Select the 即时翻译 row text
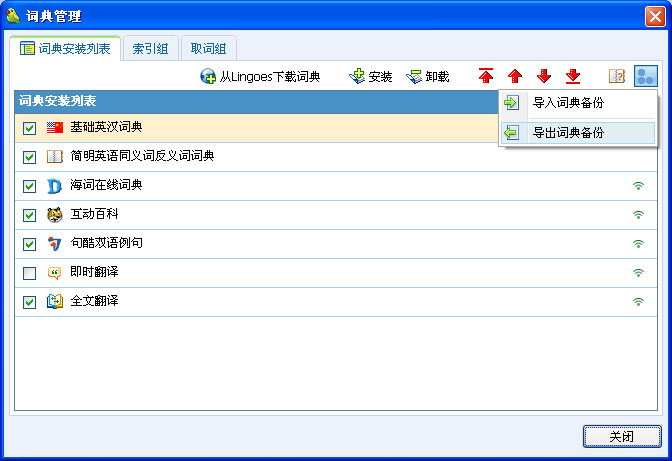 (94, 272)
